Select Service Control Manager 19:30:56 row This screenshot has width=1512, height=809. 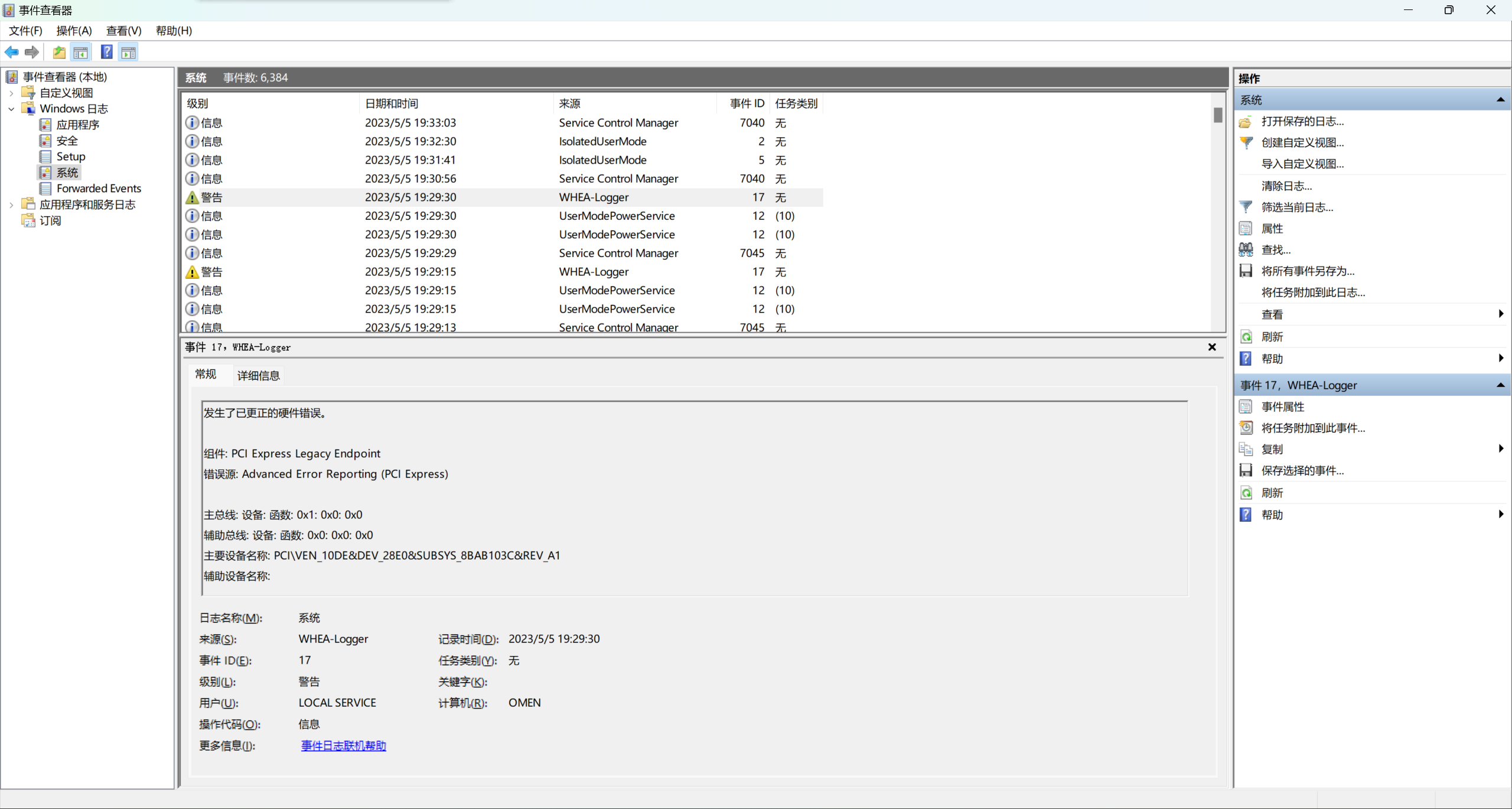coord(502,178)
